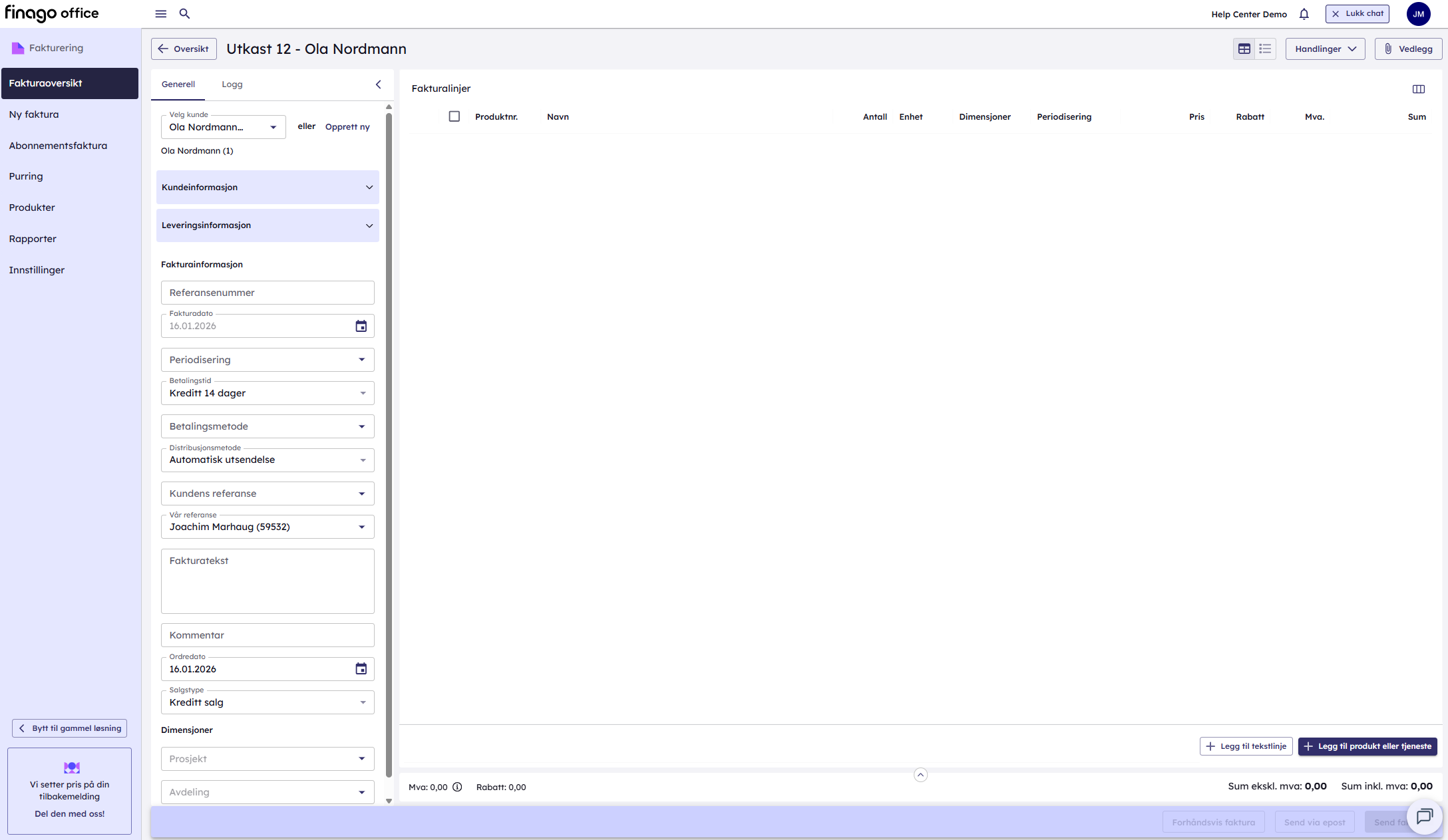
Task: Open Betalingstid dropdown
Action: coord(268,393)
